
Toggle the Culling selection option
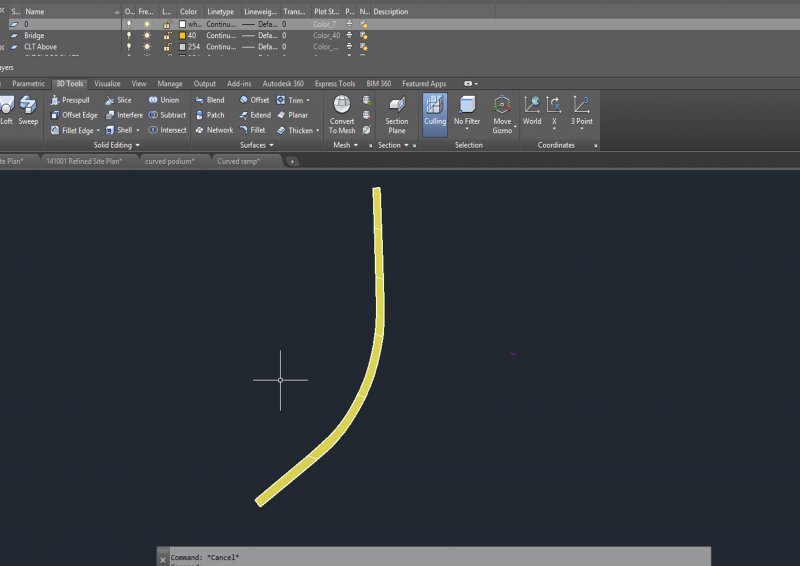[435, 114]
